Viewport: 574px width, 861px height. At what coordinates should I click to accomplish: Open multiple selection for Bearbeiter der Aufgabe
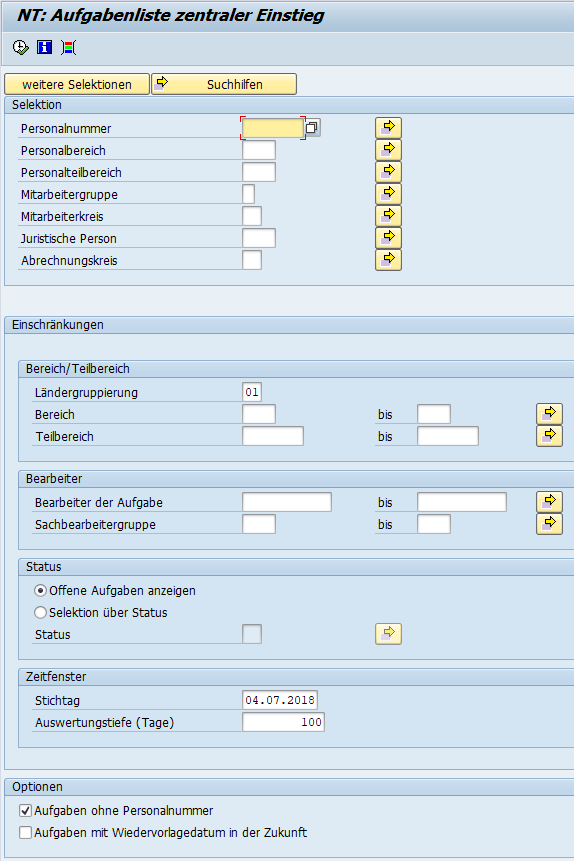549,502
